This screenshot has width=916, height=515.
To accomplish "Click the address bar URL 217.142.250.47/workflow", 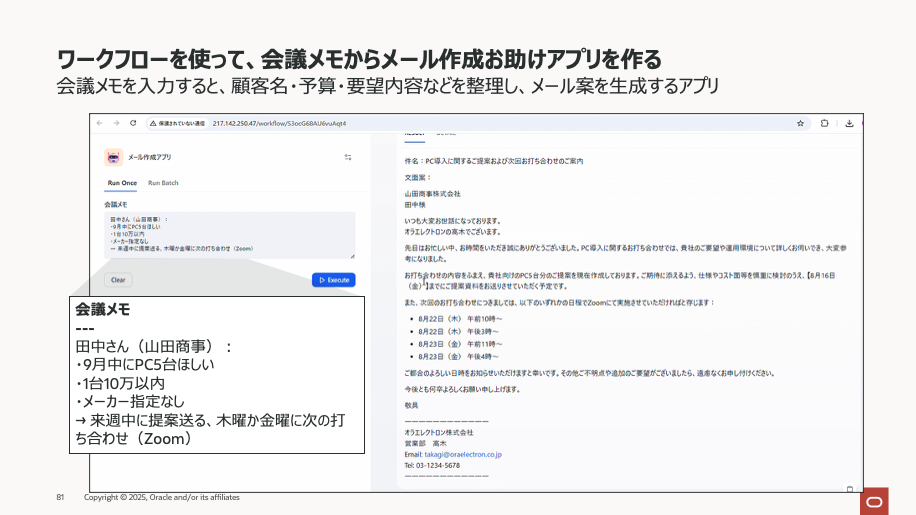I will pos(279,123).
